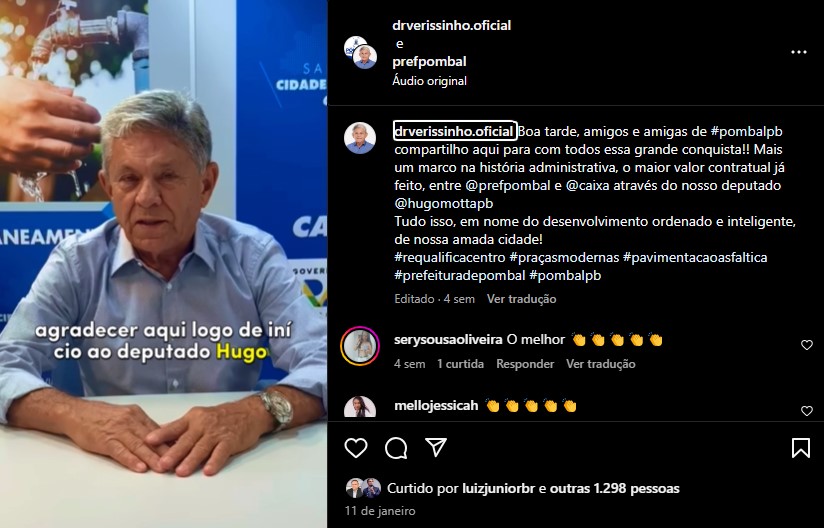824x528 pixels.
Task: Open the #requalificacentro hashtag
Action: (x=450, y=257)
